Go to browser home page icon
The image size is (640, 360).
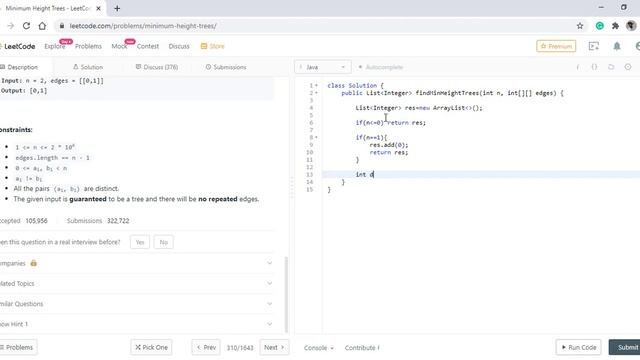pos(42,26)
